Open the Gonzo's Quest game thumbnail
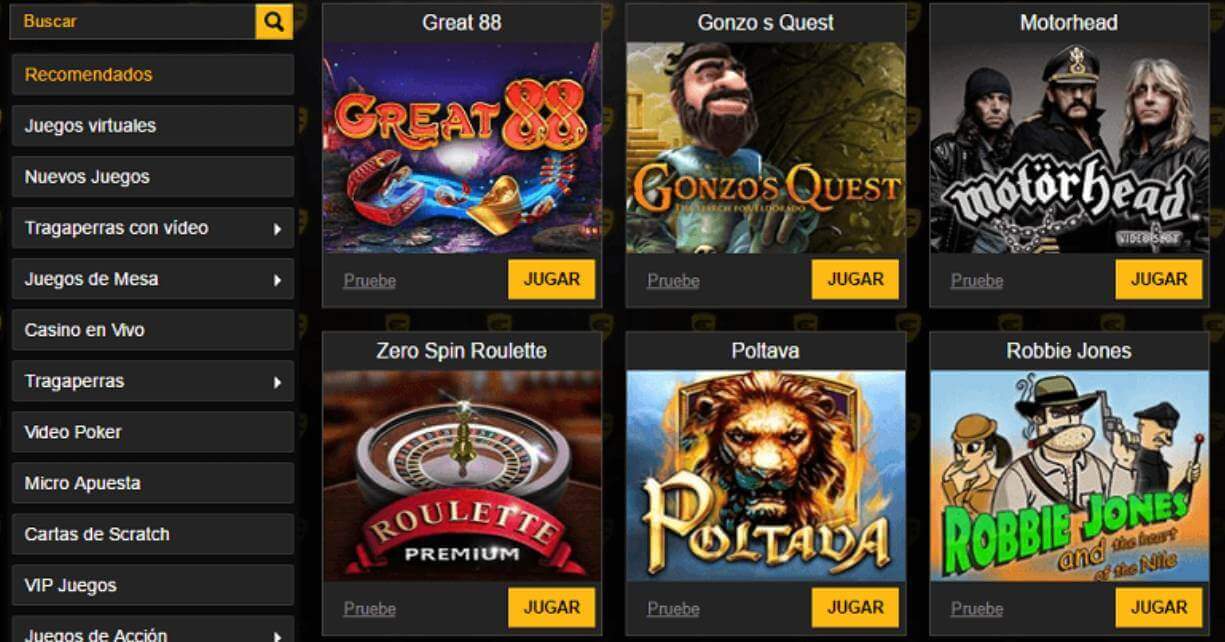The image size is (1225, 642). click(766, 148)
